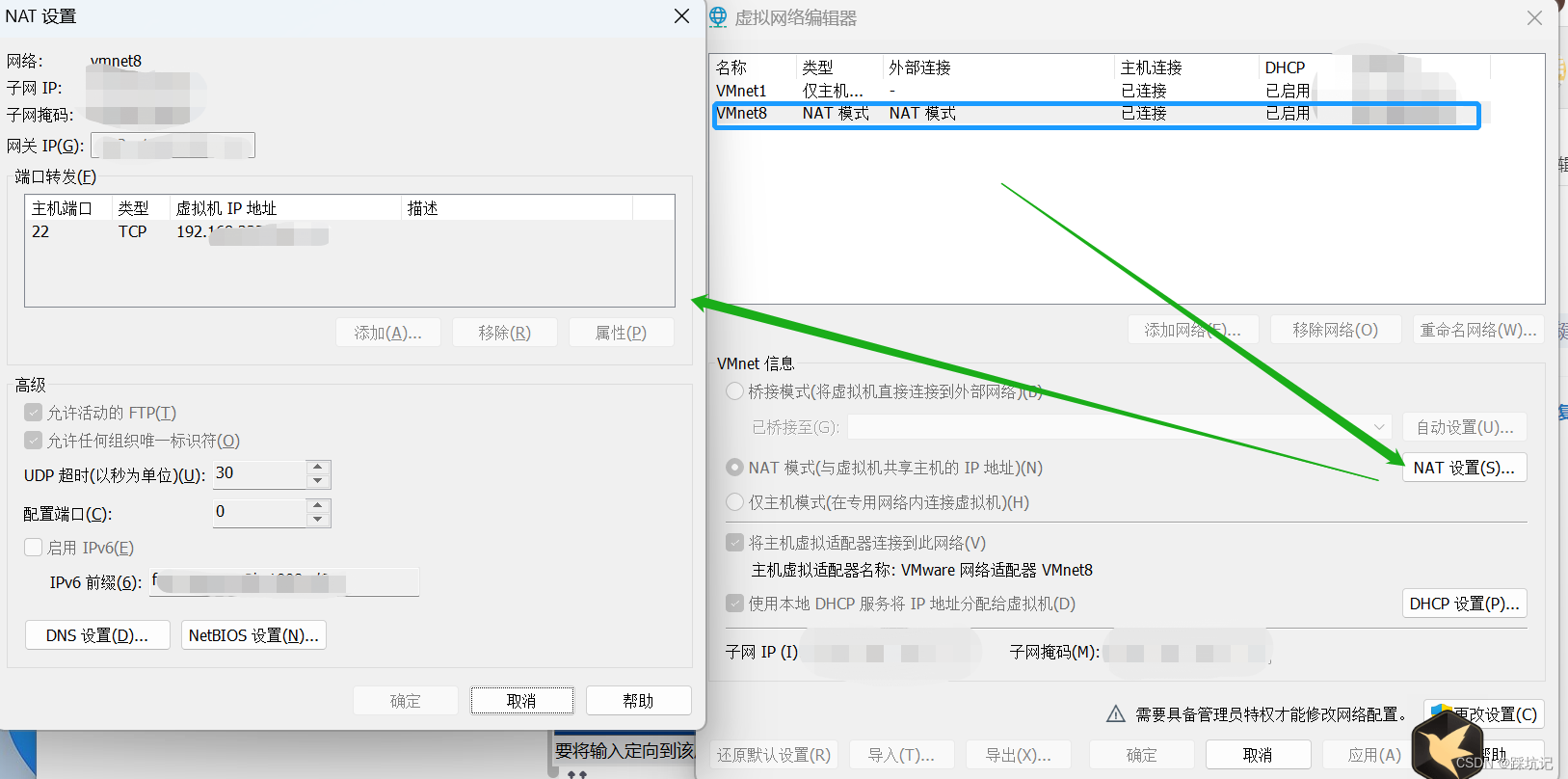Toggle 将主机虚拟适配器连接到此网络 checkbox
The image size is (1568, 779).
coord(735,543)
